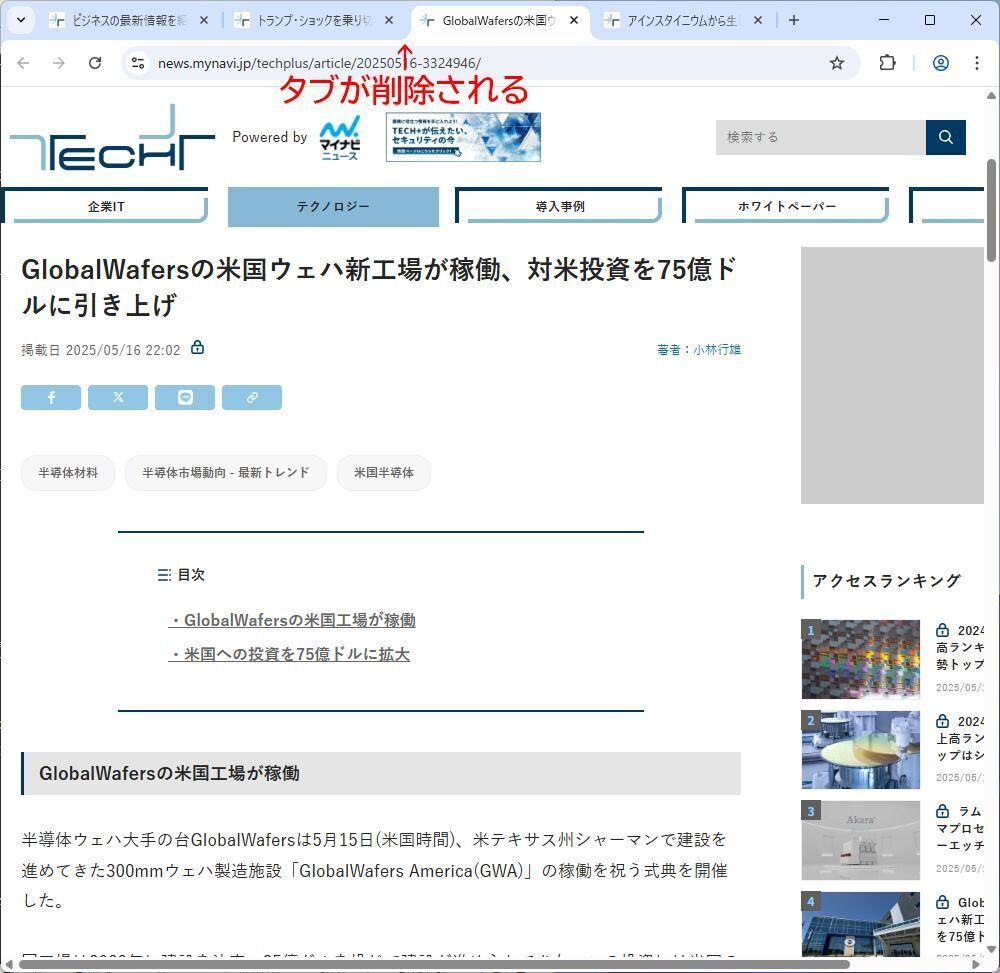Open ranking number 4 building thumbnail
This screenshot has height=973, width=1000.
click(x=861, y=924)
